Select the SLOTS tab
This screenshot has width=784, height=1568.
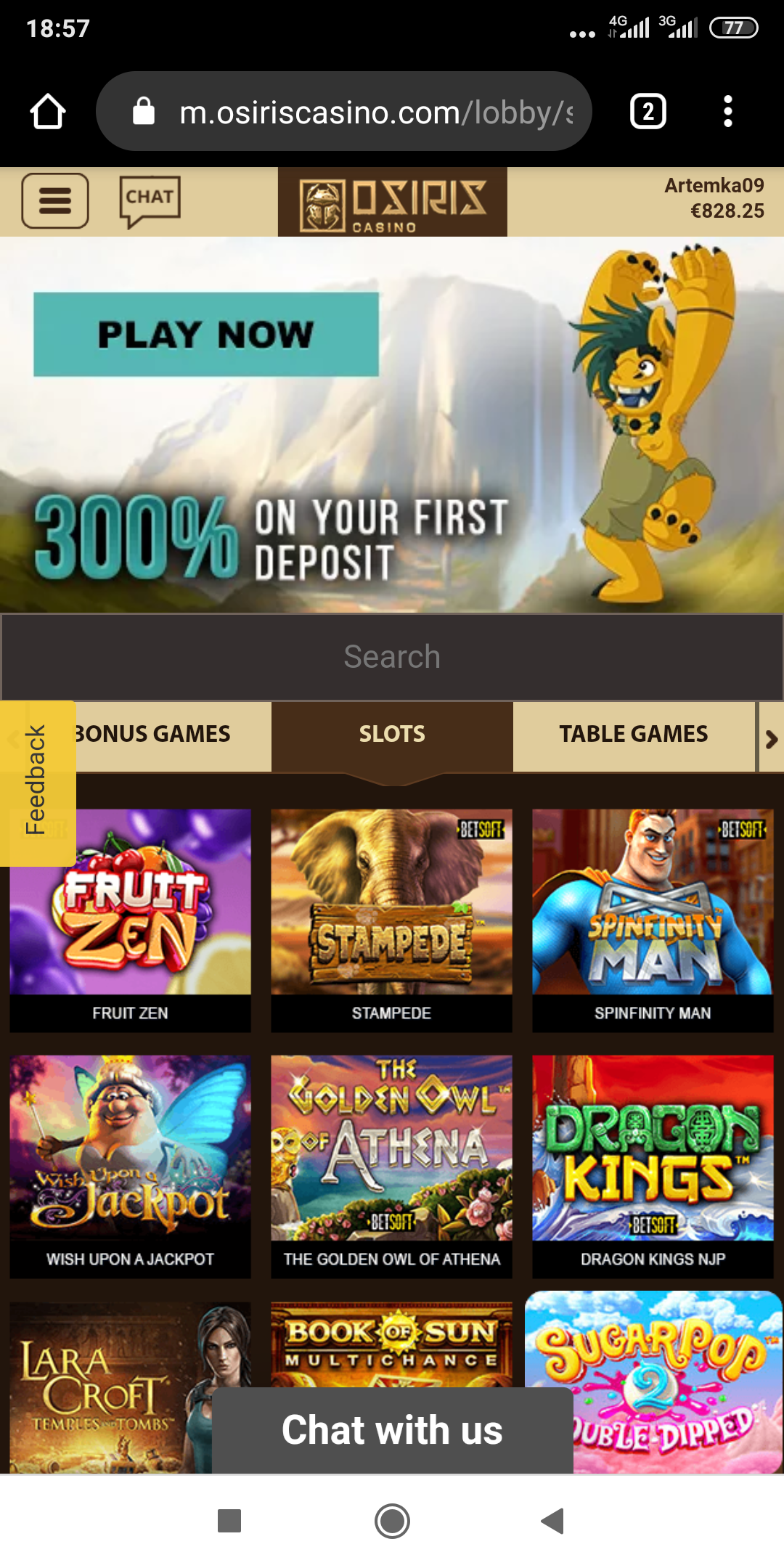pos(392,735)
